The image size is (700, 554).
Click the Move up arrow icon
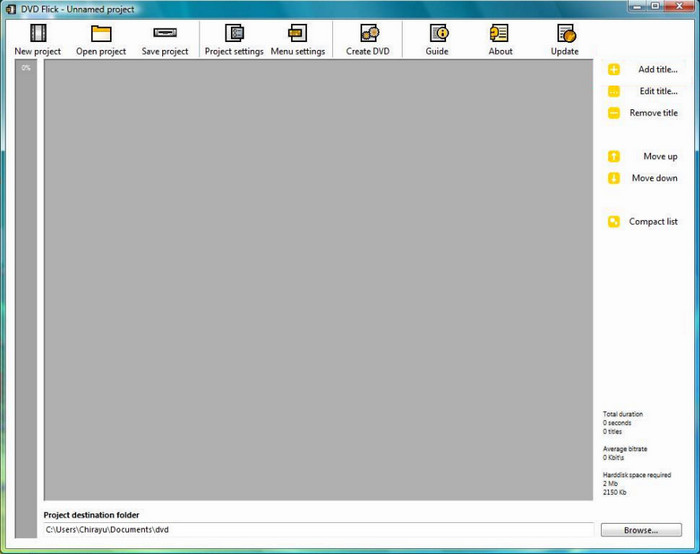coord(614,156)
